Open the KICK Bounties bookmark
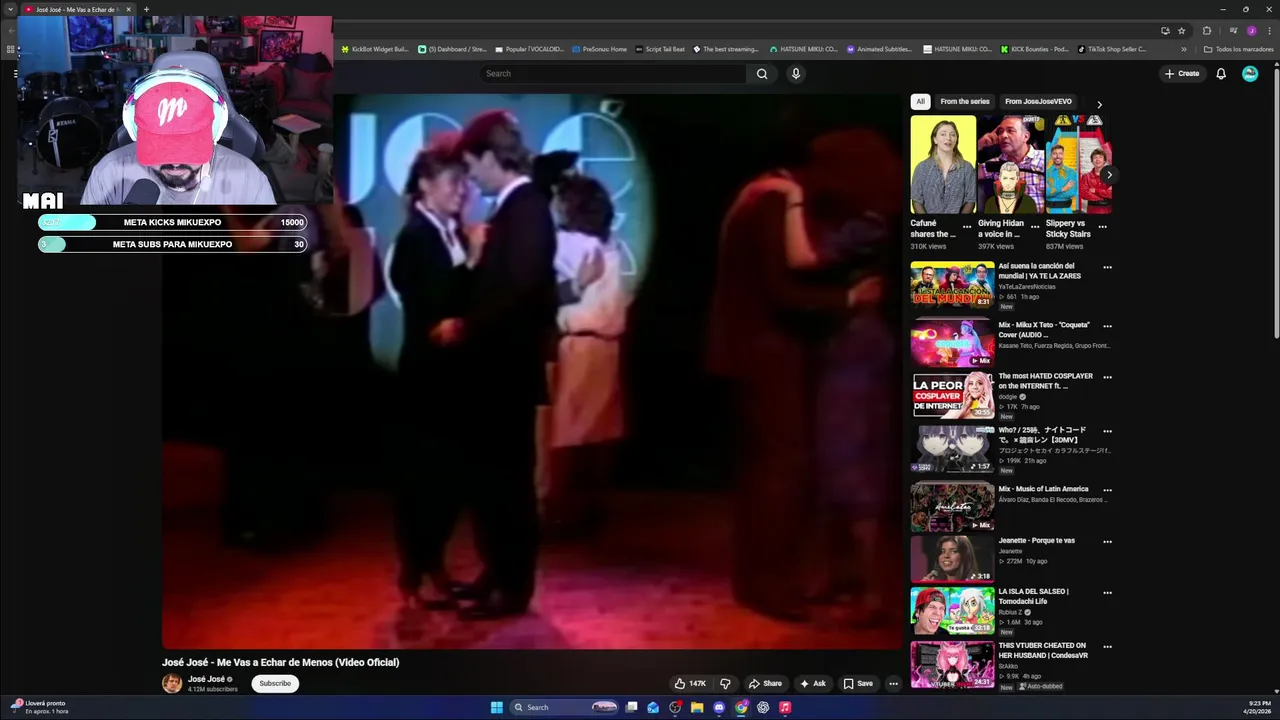 click(x=1034, y=49)
